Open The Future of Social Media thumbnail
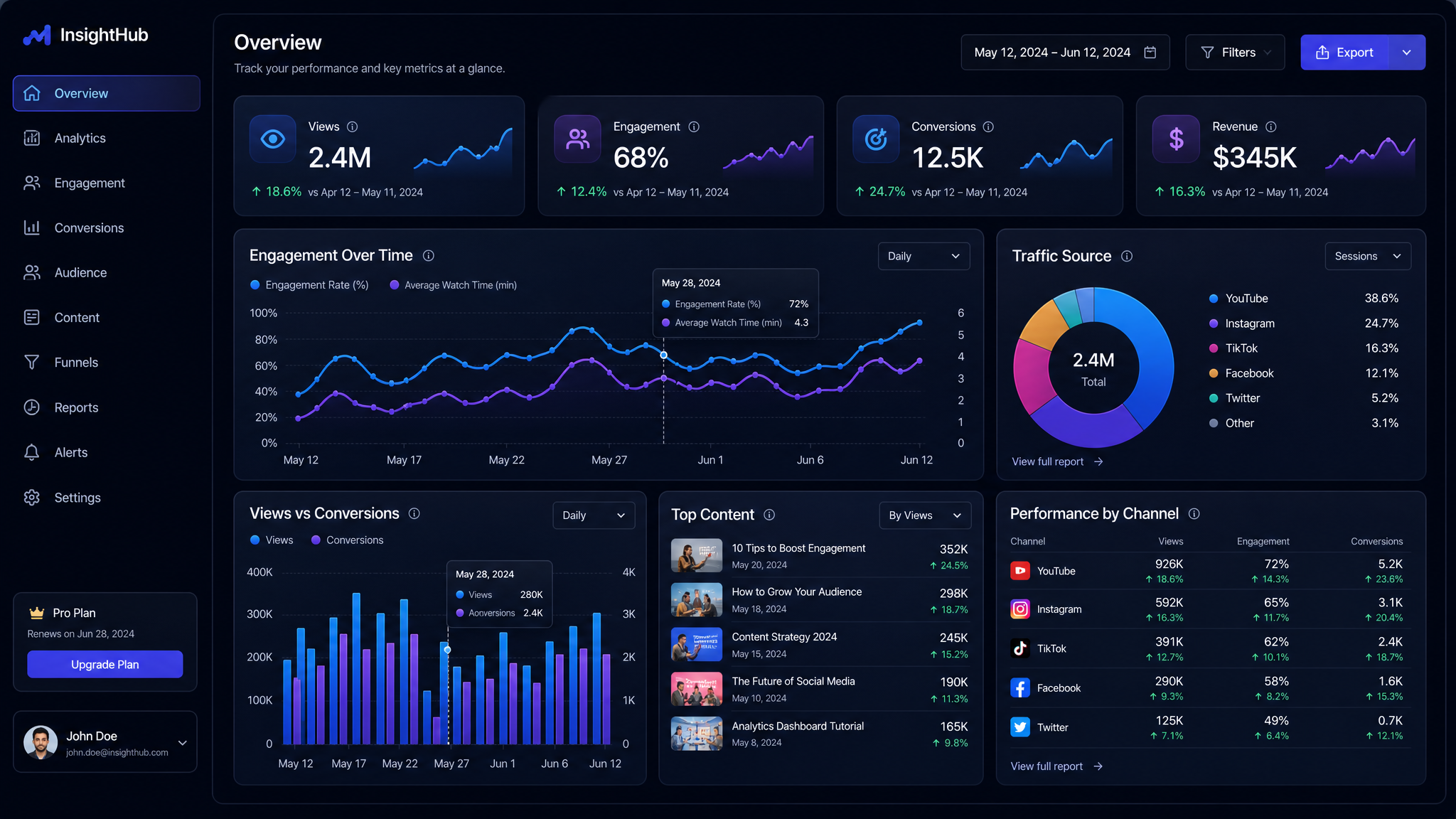This screenshot has height=819, width=1456. 697,689
